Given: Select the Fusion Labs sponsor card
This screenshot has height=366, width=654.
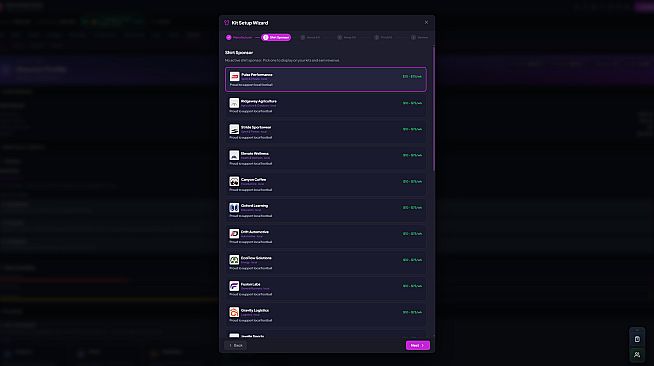Looking at the screenshot, I should 326,288.
